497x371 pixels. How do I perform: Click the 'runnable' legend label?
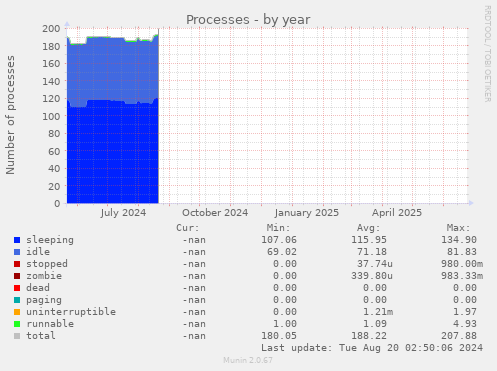click(50, 324)
